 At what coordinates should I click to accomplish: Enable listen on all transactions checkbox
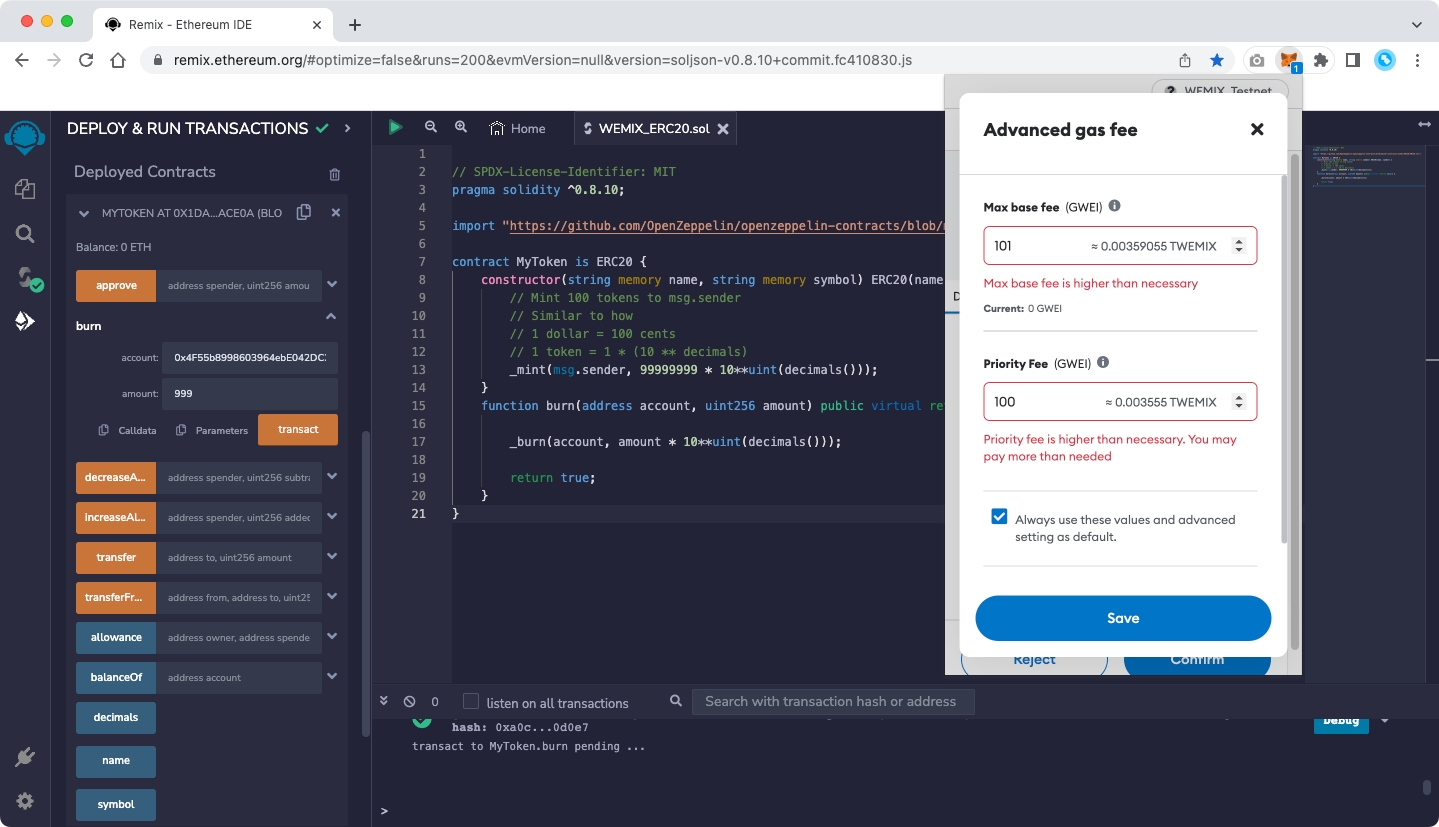471,702
